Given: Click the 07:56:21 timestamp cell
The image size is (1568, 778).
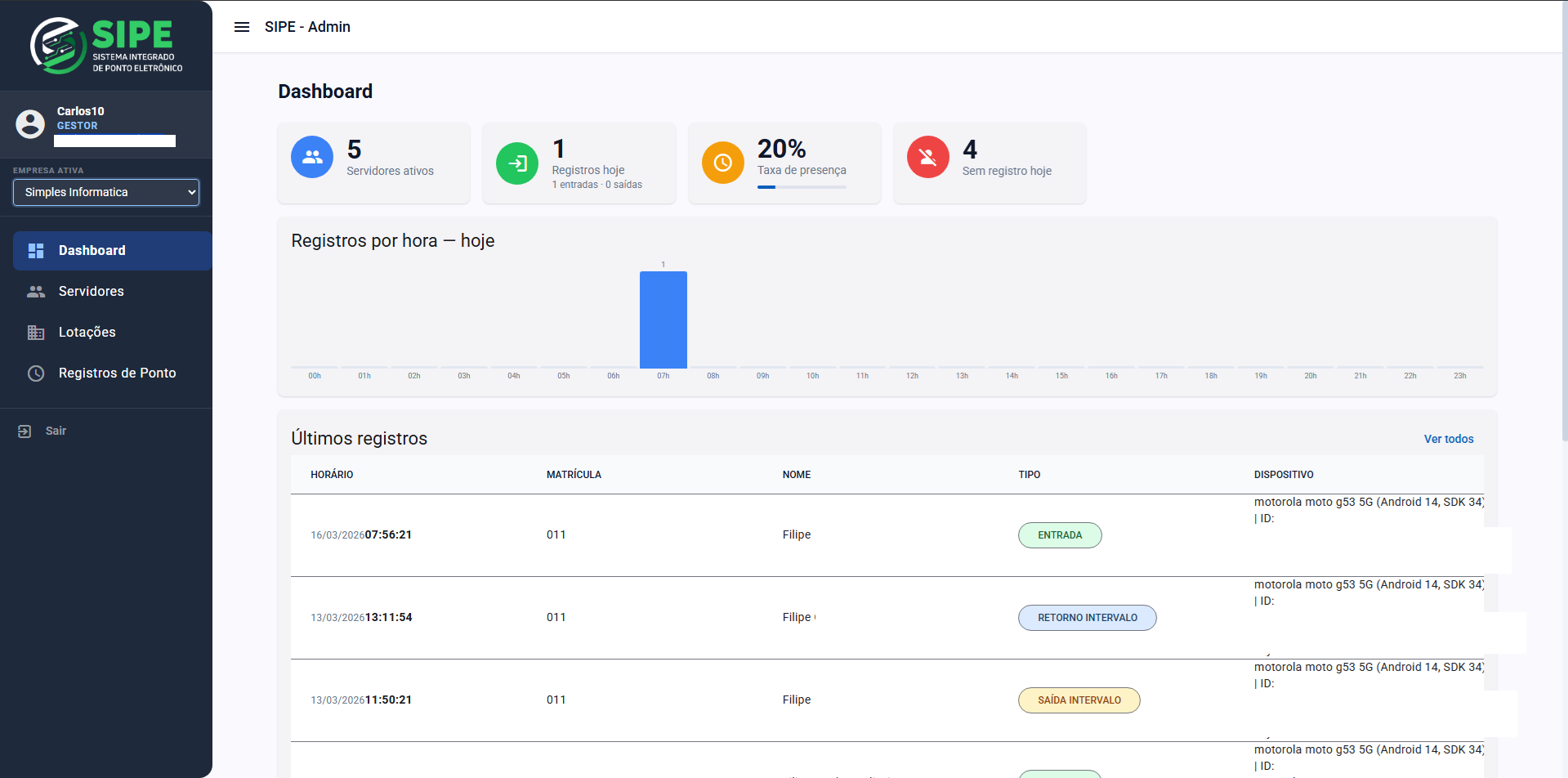Looking at the screenshot, I should pyautogui.click(x=361, y=535).
